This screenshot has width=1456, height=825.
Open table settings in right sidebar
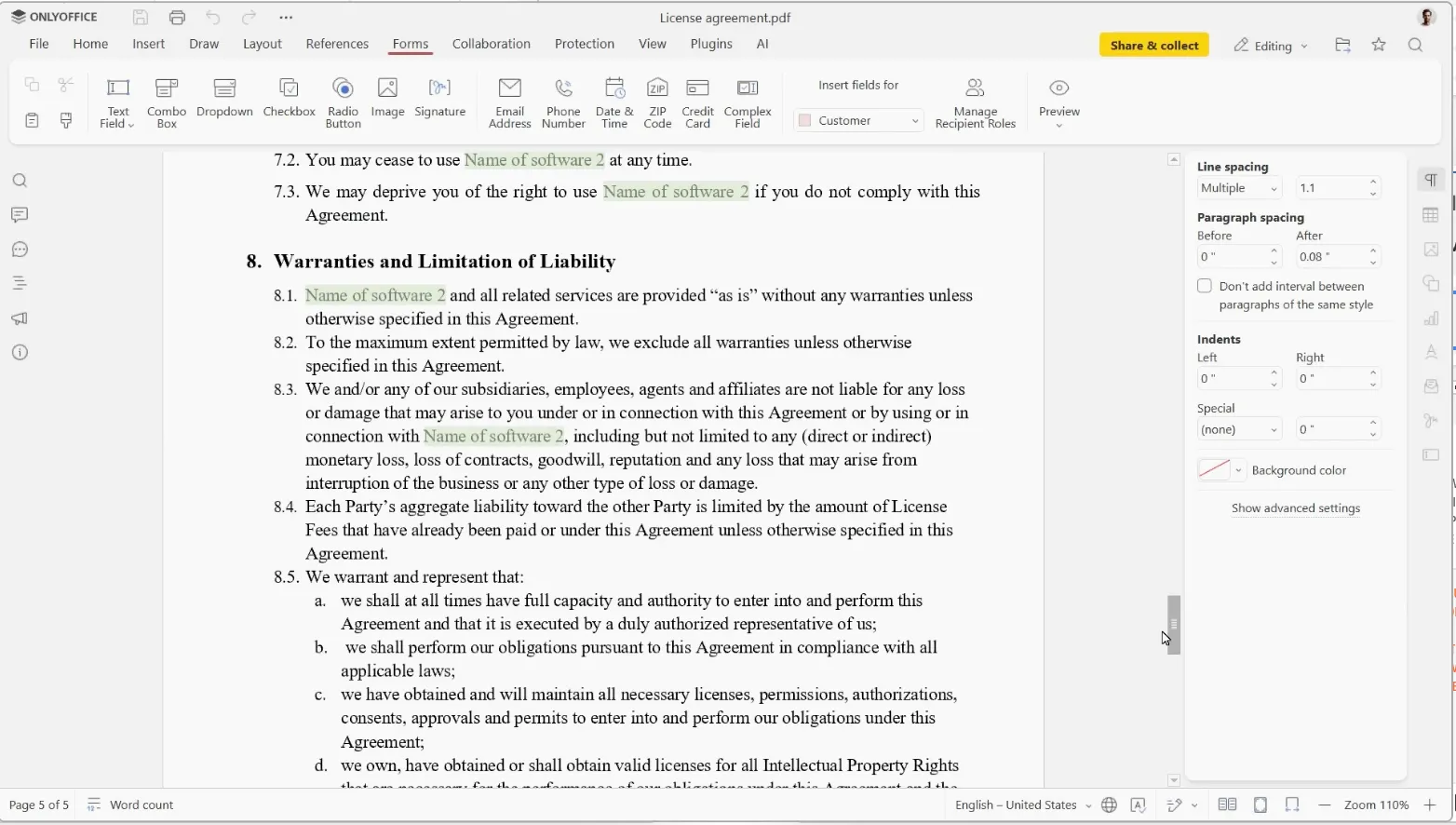(x=1431, y=215)
